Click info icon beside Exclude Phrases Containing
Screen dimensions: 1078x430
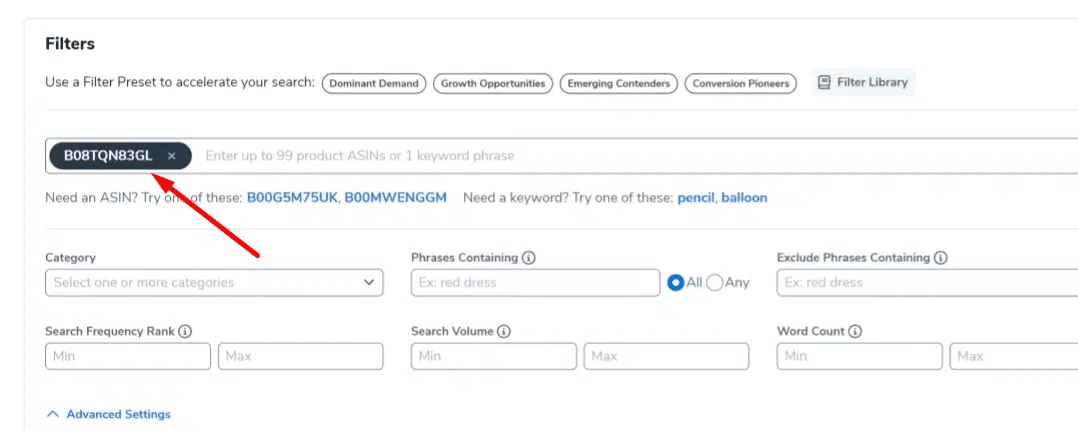(x=941, y=258)
